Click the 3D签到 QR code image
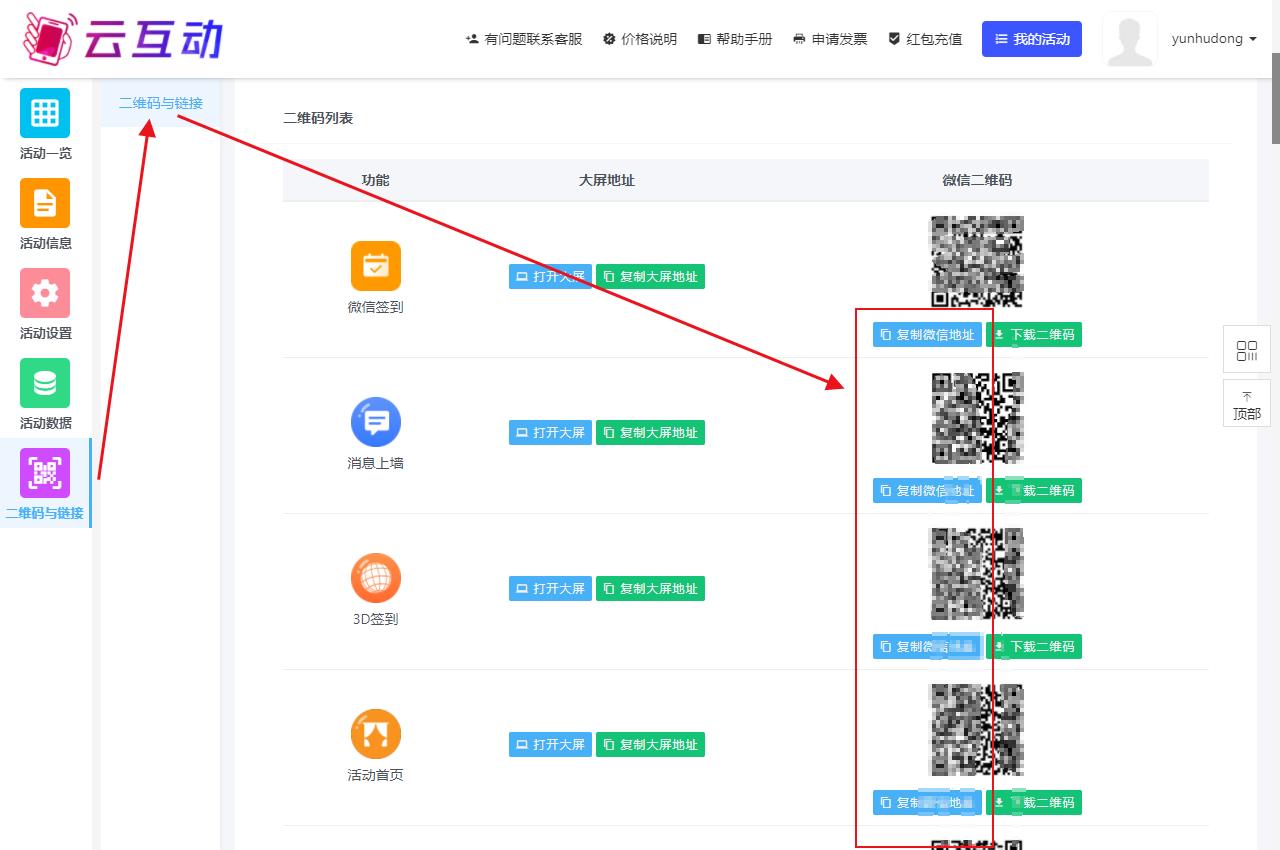This screenshot has width=1280, height=850. coord(977,574)
